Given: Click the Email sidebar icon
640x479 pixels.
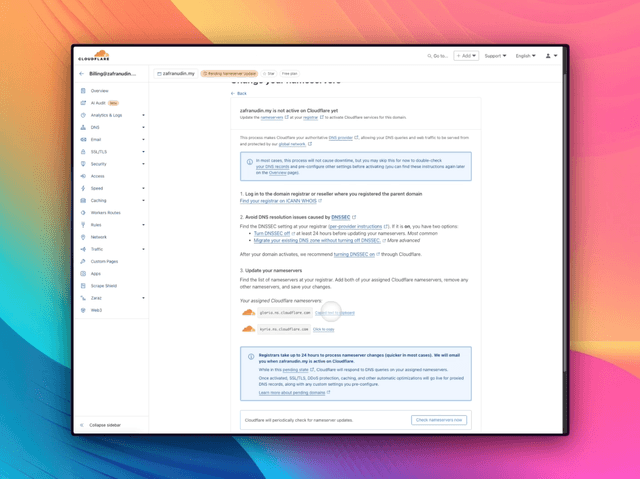Looking at the screenshot, I should click(x=83, y=140).
